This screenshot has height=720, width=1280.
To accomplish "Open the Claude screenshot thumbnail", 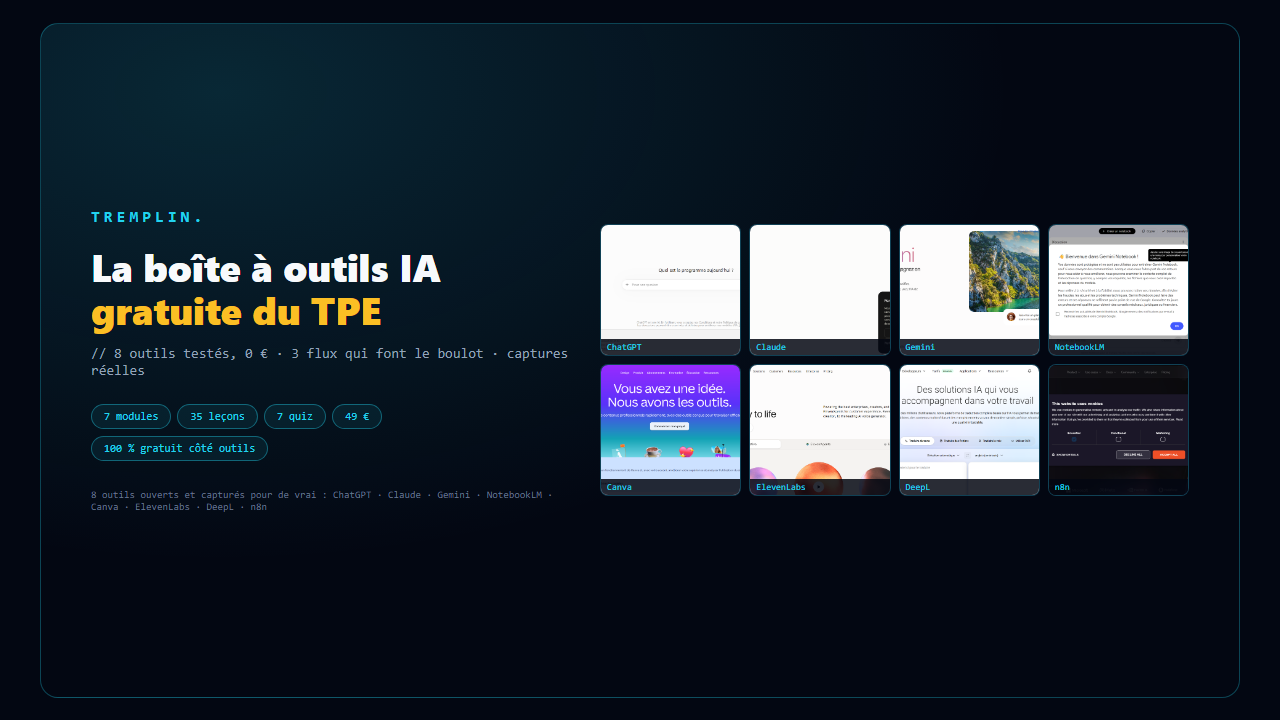I will tap(820, 290).
